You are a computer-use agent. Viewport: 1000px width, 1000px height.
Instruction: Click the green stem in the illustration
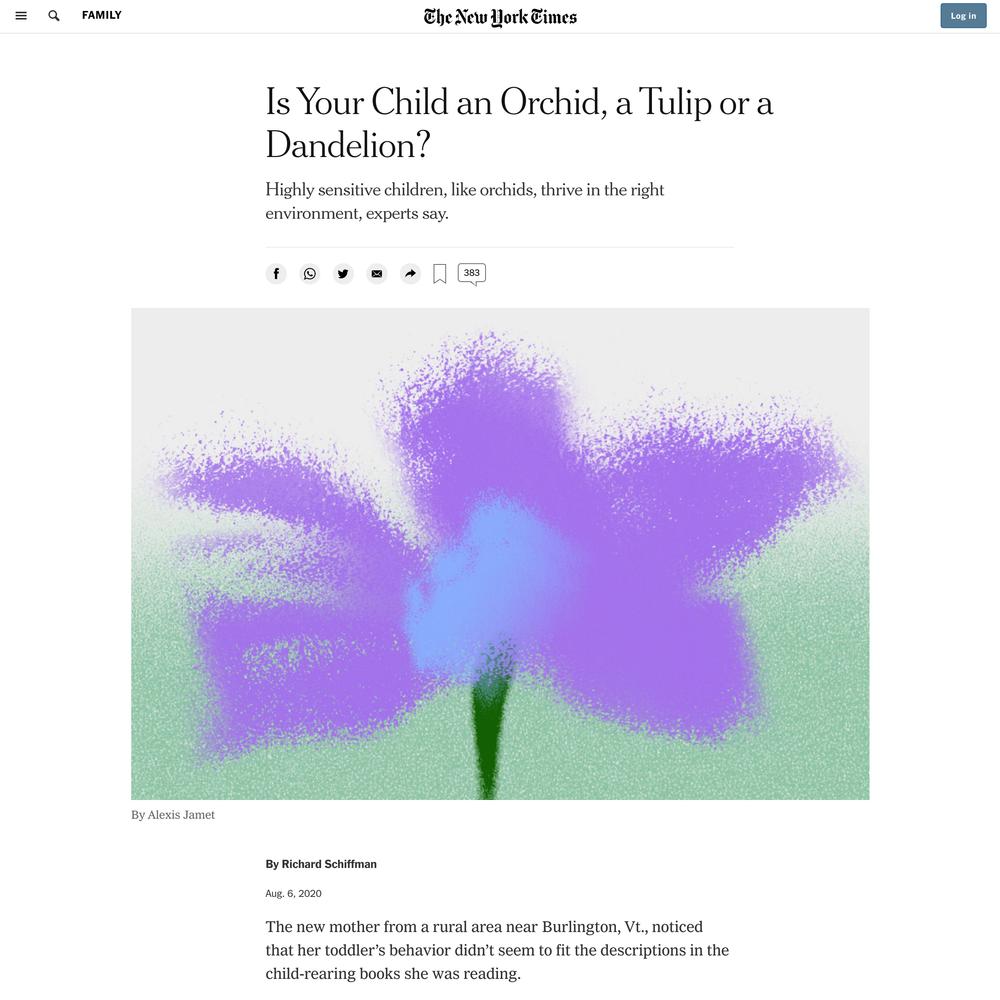click(489, 727)
